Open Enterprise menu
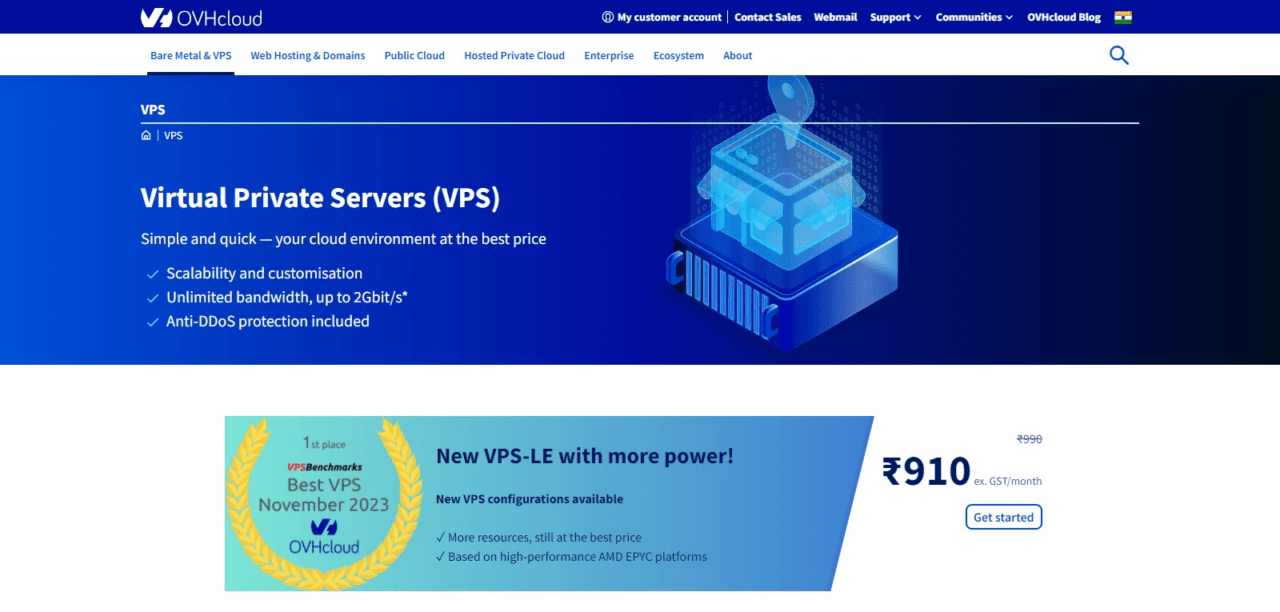Image resolution: width=1280 pixels, height=612 pixels. (x=609, y=56)
